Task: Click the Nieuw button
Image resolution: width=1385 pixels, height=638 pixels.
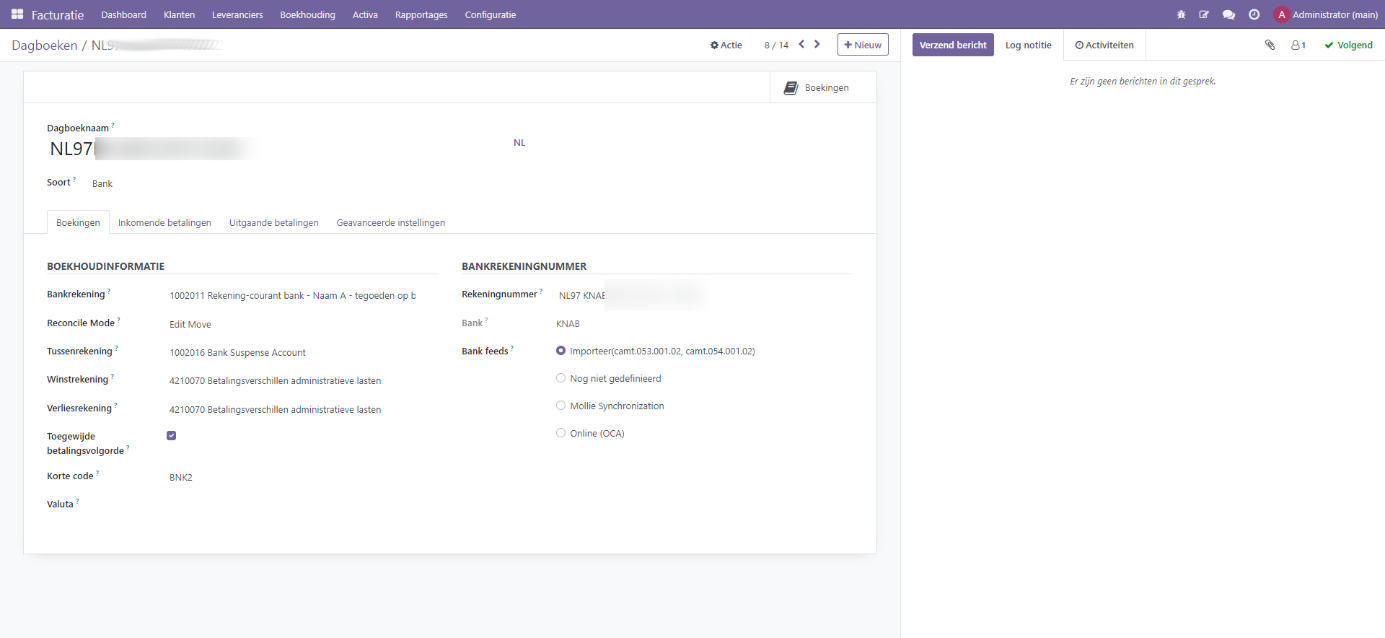Action: click(862, 45)
